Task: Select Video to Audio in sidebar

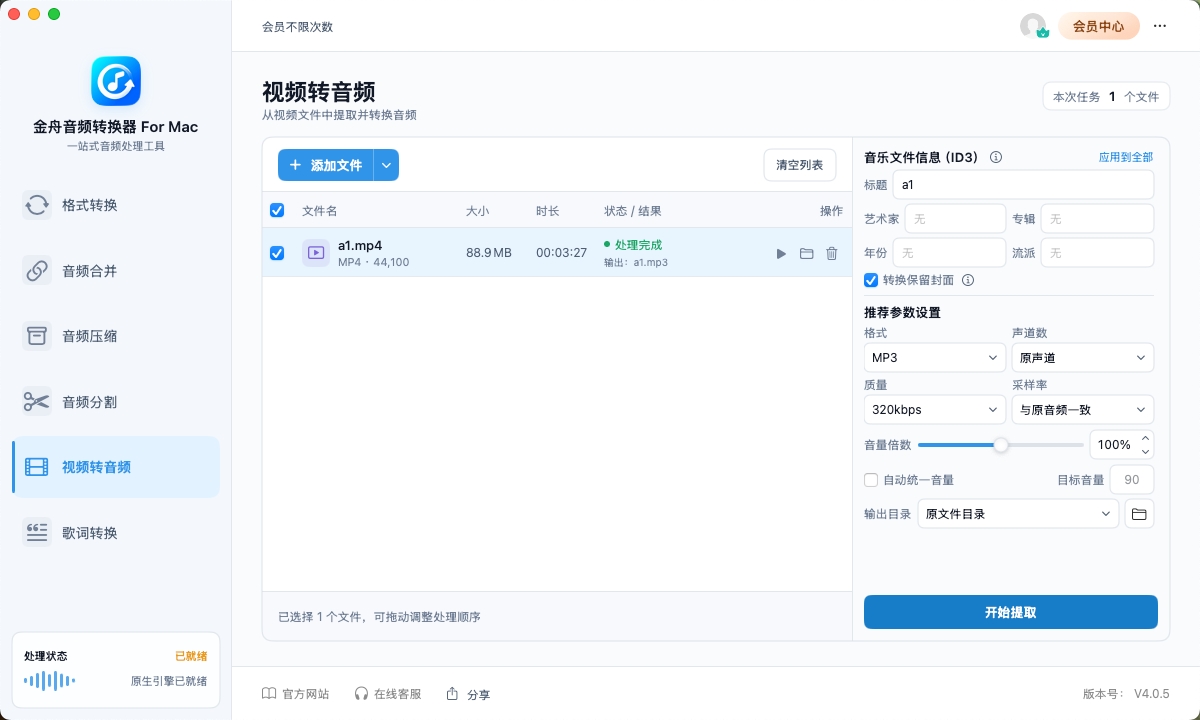Action: [x=116, y=467]
